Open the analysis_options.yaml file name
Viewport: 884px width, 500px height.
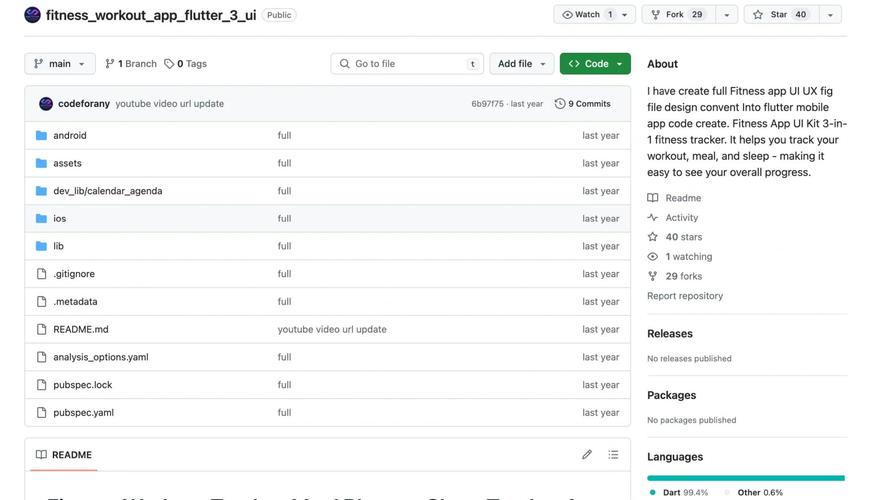pyautogui.click(x=101, y=357)
